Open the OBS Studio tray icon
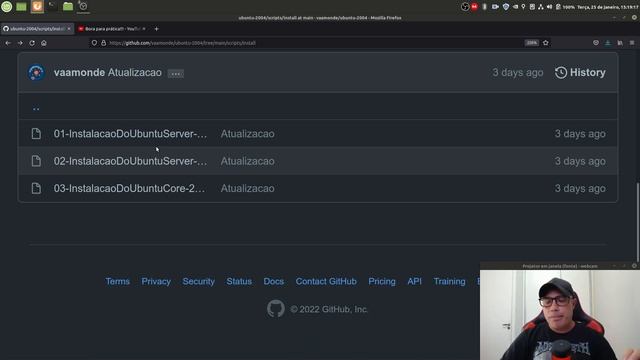Viewport: 640px width, 360px height. (x=464, y=7)
